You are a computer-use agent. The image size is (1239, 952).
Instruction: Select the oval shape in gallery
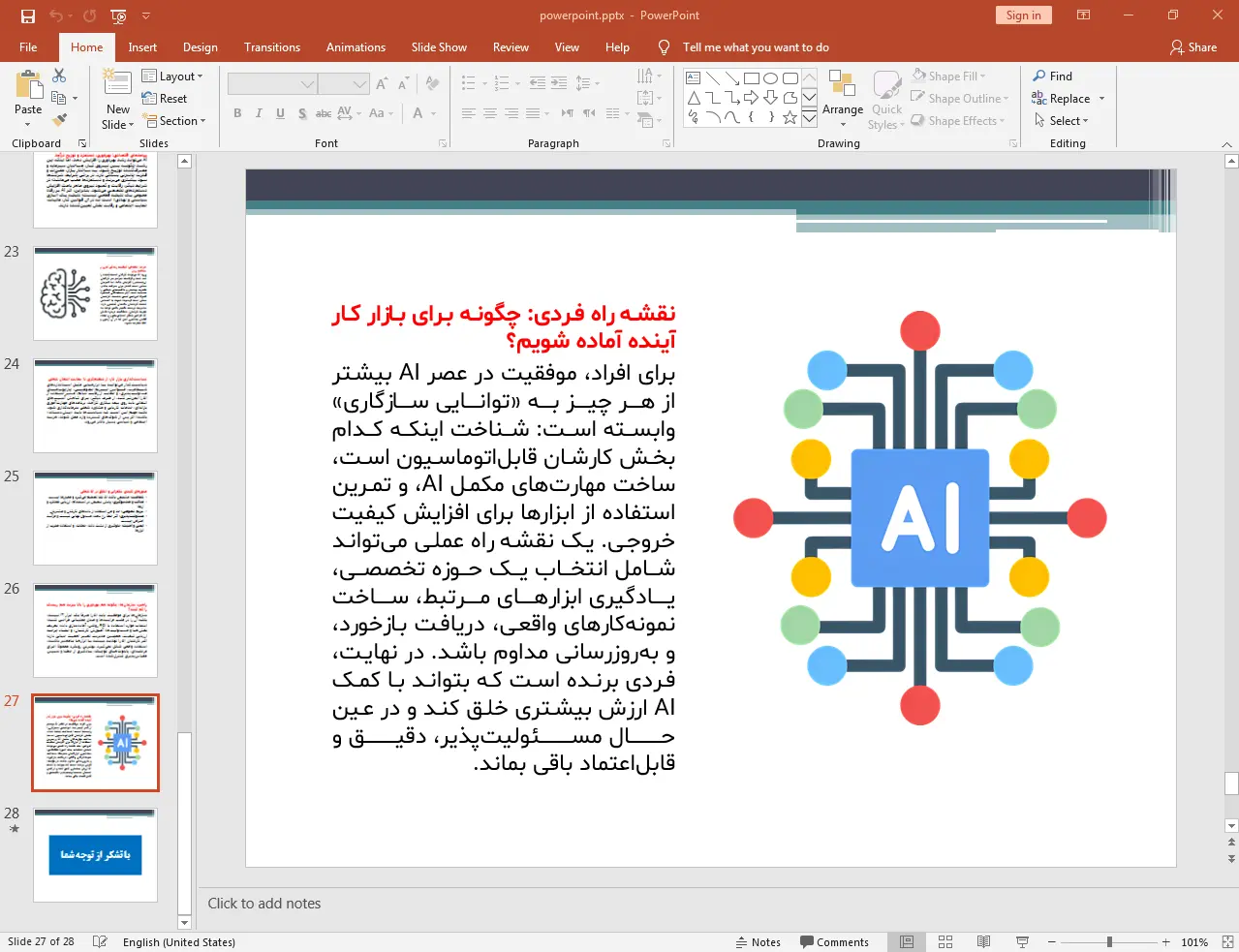point(770,78)
